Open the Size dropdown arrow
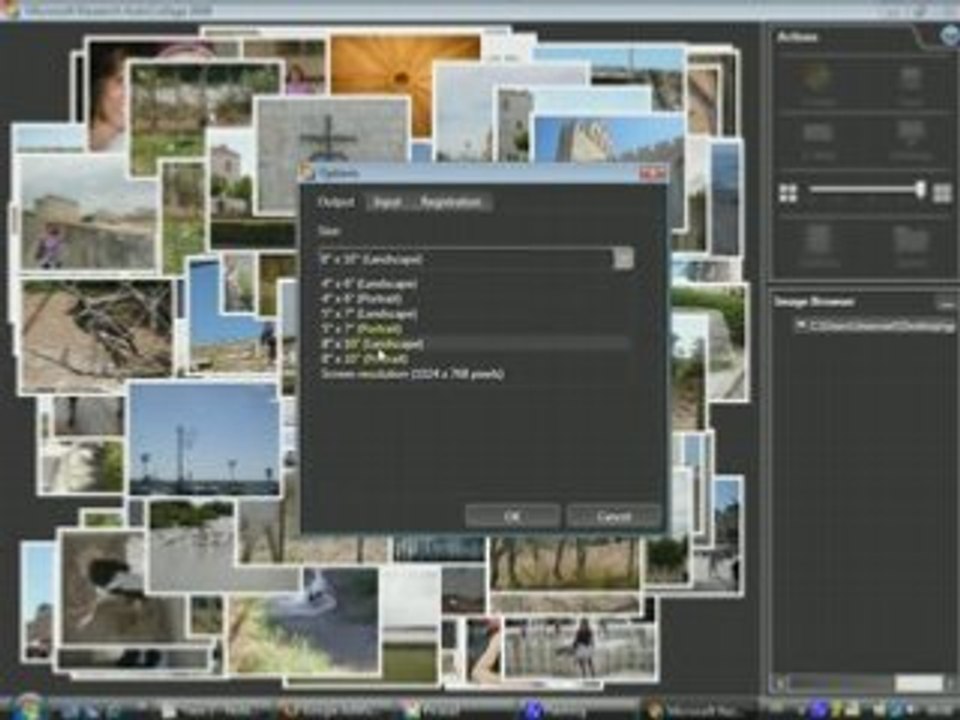Viewport: 960px width, 720px height. coord(623,259)
